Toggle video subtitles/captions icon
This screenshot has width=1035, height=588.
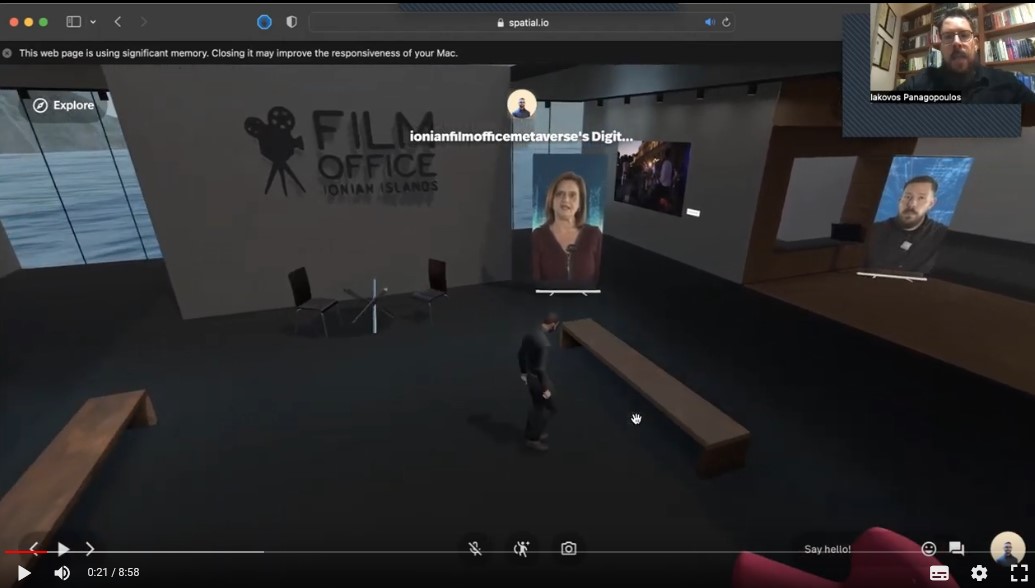tap(939, 573)
